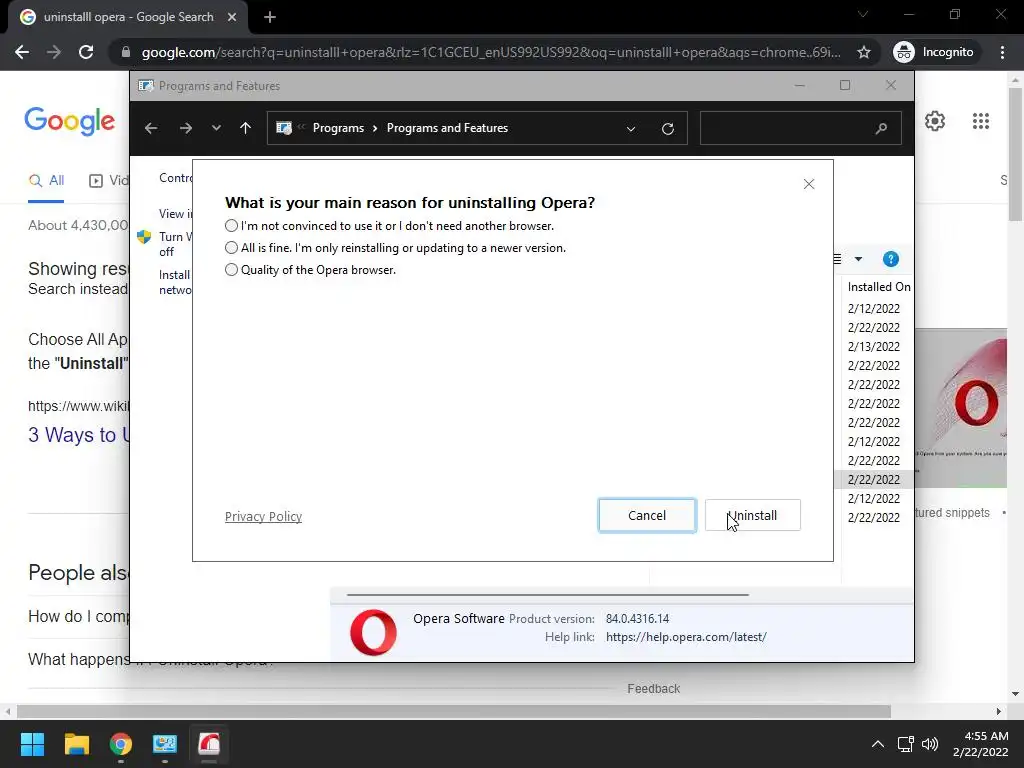
Task: Open Google quick settings gear
Action: coord(935,121)
